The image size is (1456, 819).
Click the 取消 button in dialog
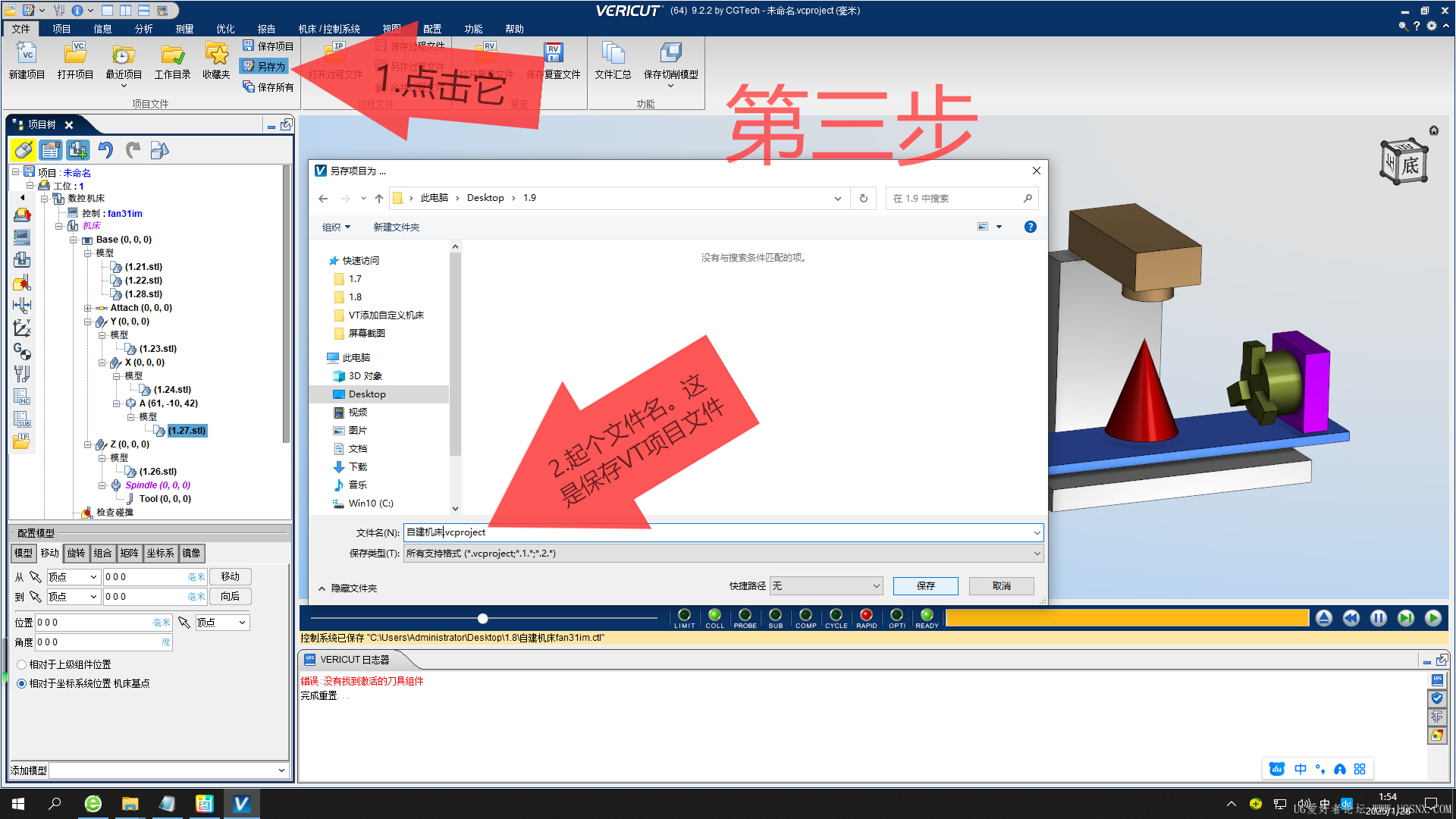pyautogui.click(x=1001, y=586)
